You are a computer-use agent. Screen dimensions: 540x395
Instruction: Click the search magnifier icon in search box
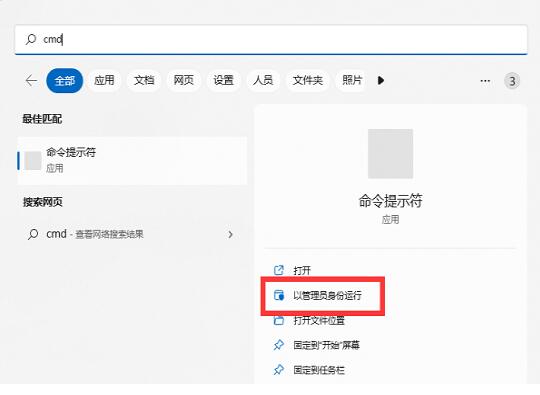[31, 39]
